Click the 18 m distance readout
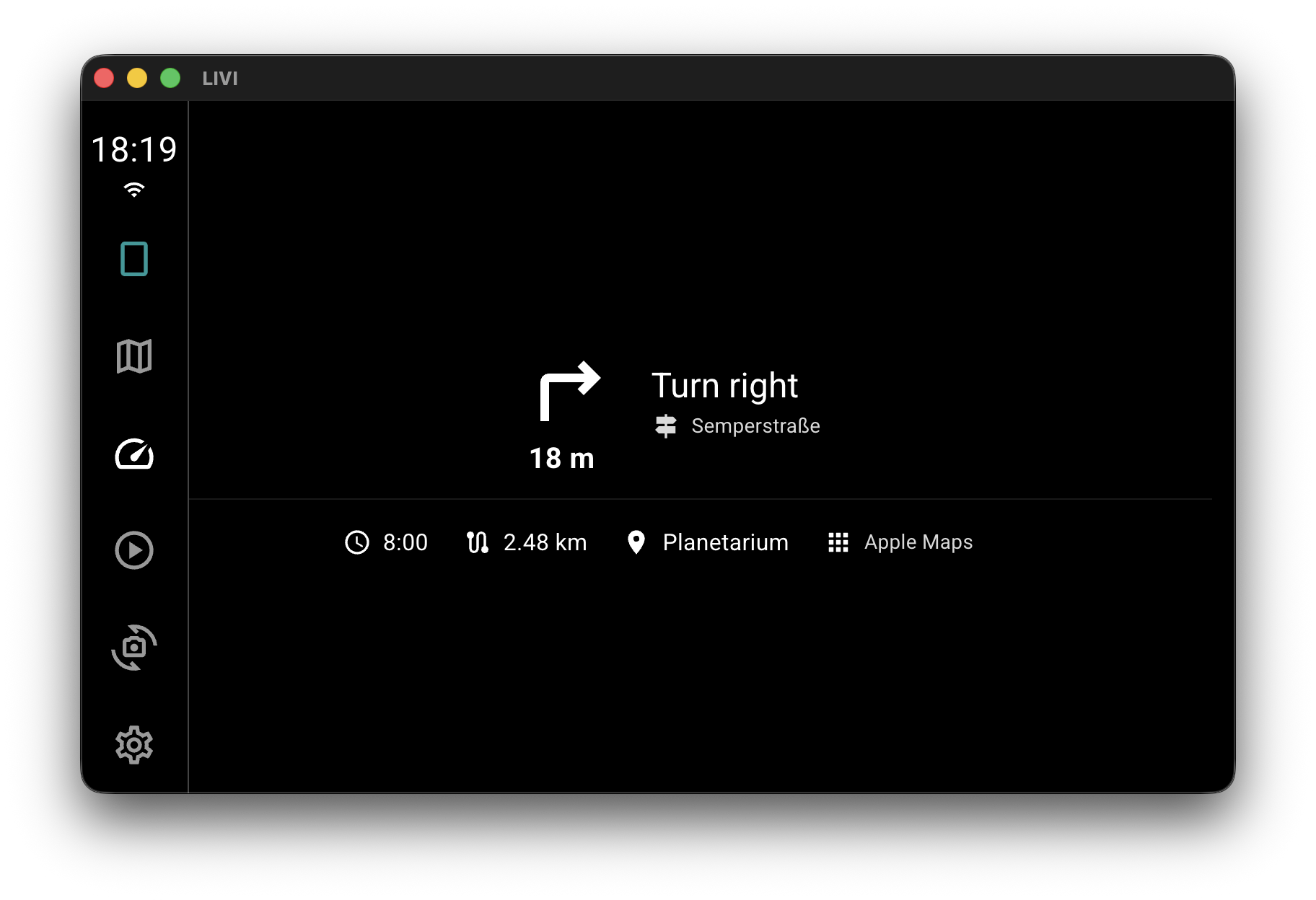This screenshot has width=1316, height=900. tap(561, 459)
